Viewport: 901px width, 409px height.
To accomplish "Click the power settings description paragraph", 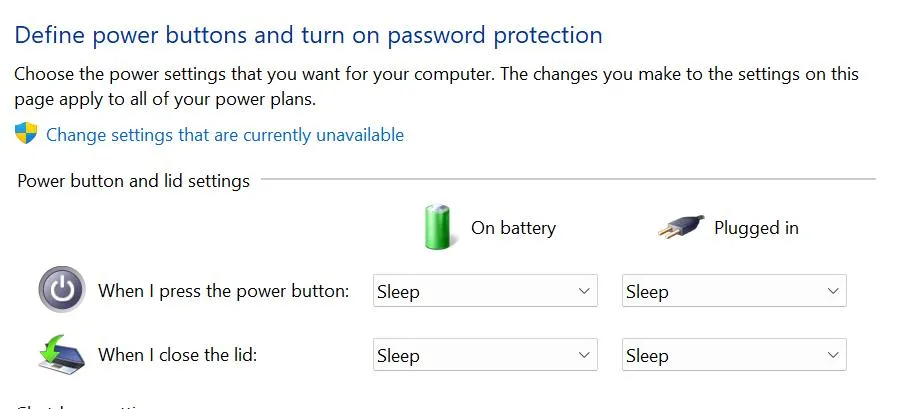I will pyautogui.click(x=436, y=86).
